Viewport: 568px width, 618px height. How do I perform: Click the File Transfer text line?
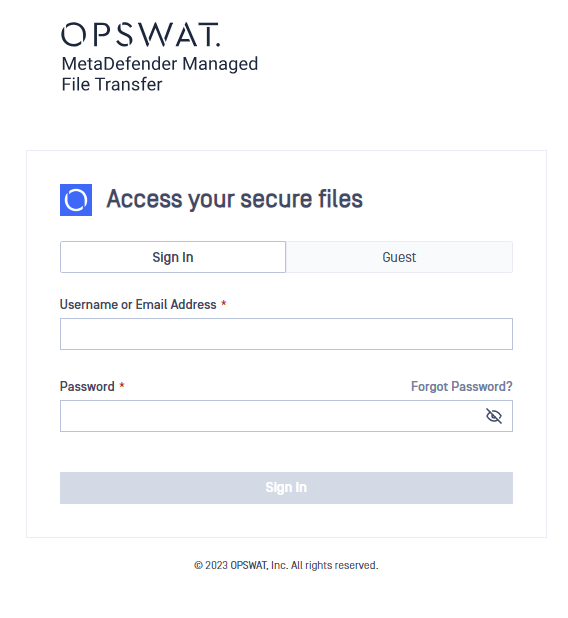tap(112, 84)
